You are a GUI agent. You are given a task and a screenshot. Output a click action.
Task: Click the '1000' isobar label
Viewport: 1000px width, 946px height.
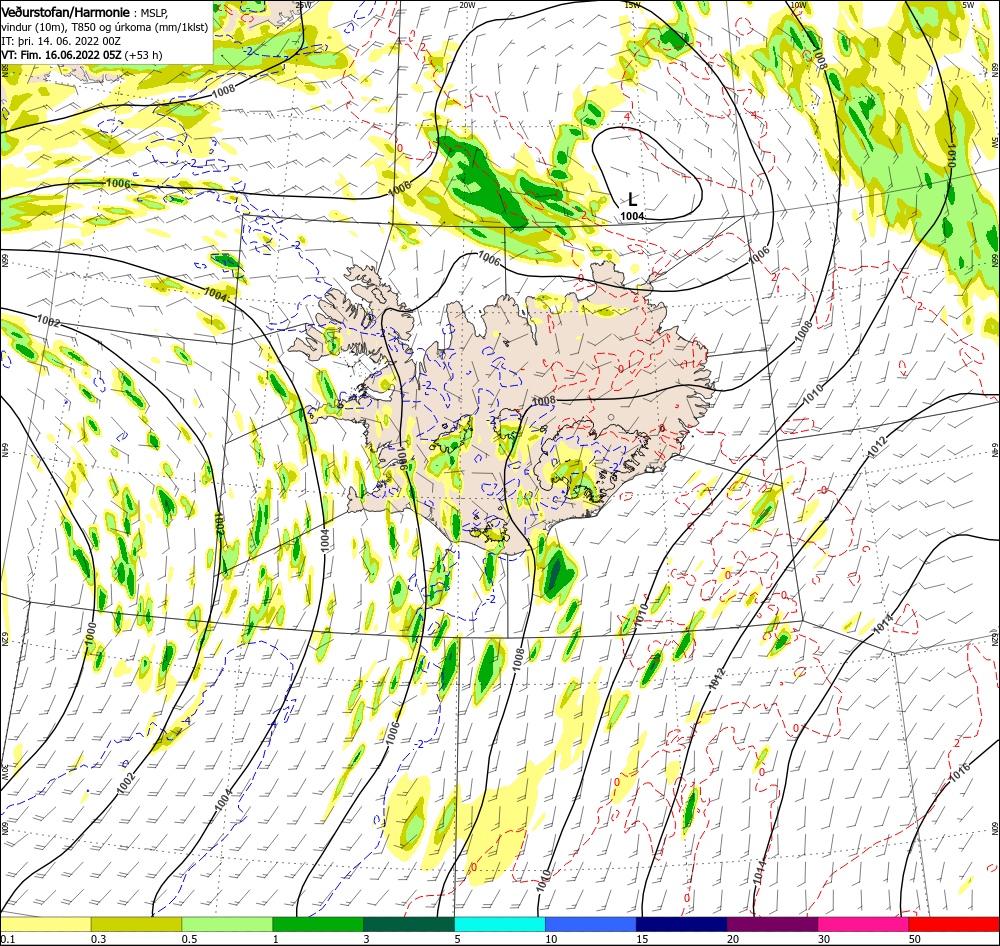(x=91, y=633)
